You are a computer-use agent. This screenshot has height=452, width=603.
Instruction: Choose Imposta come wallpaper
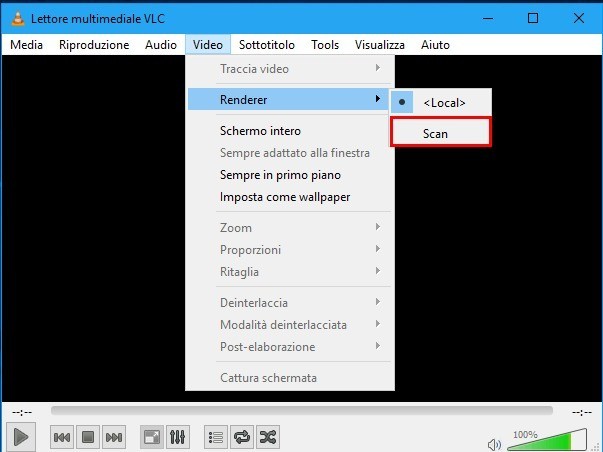(x=288, y=197)
